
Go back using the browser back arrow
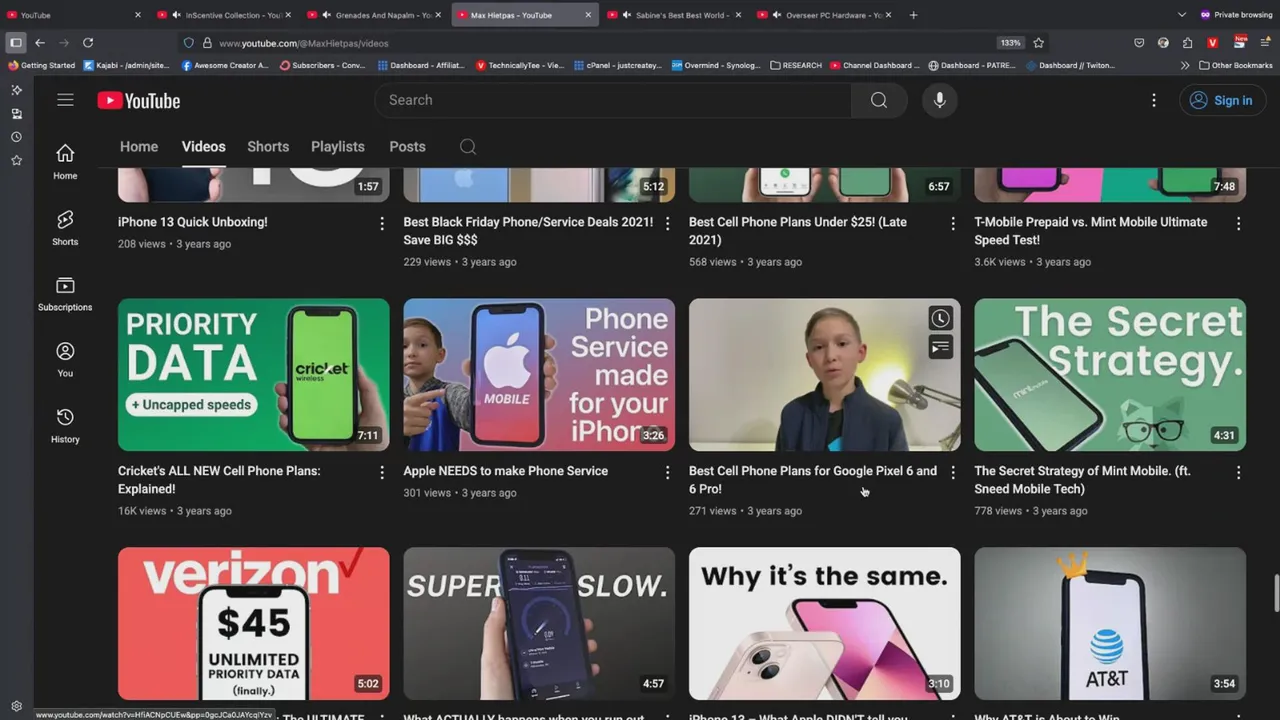point(40,43)
